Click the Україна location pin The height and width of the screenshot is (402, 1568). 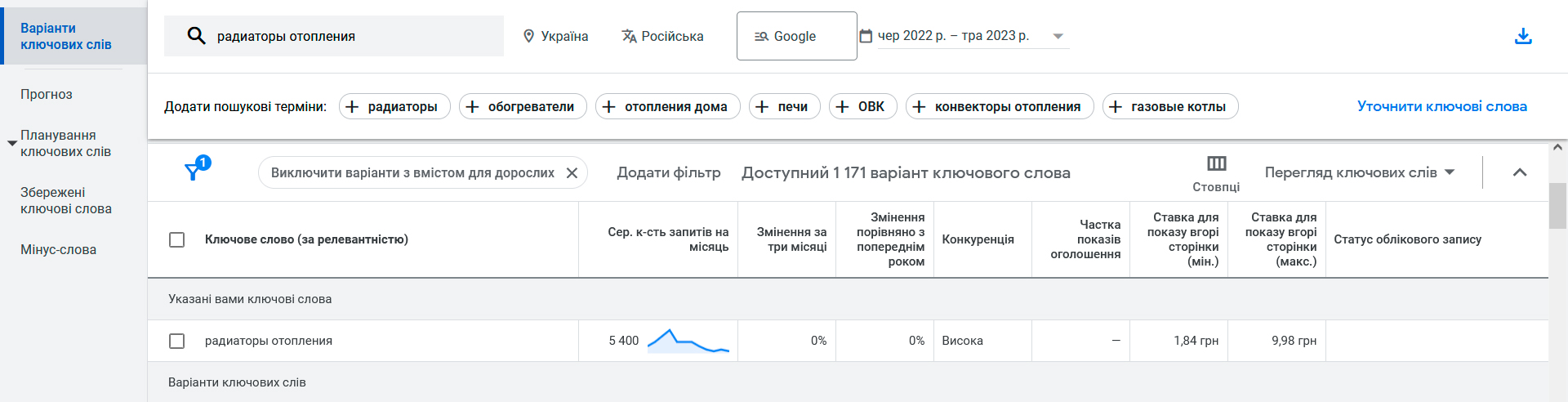[528, 36]
